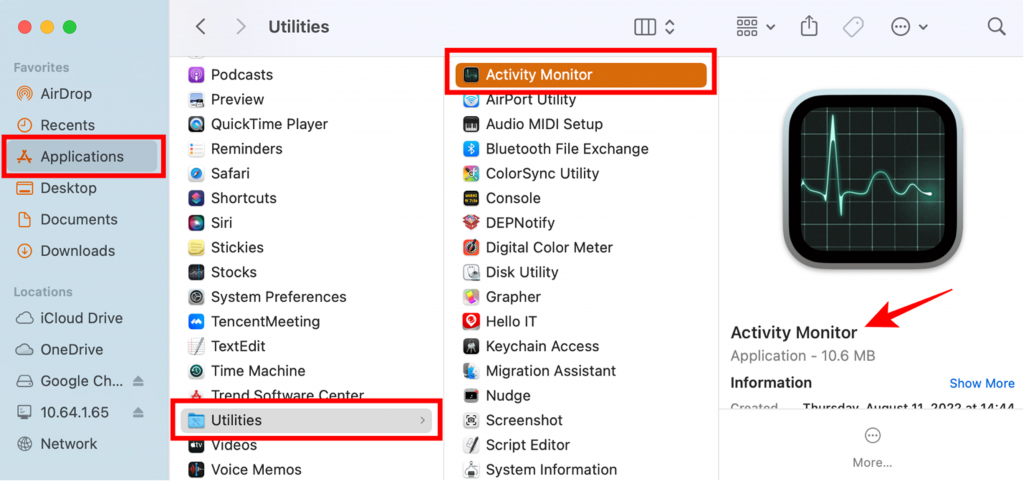This screenshot has width=1024, height=481.
Task: Click the Bluetooth File Exchange icon
Action: coord(471,149)
